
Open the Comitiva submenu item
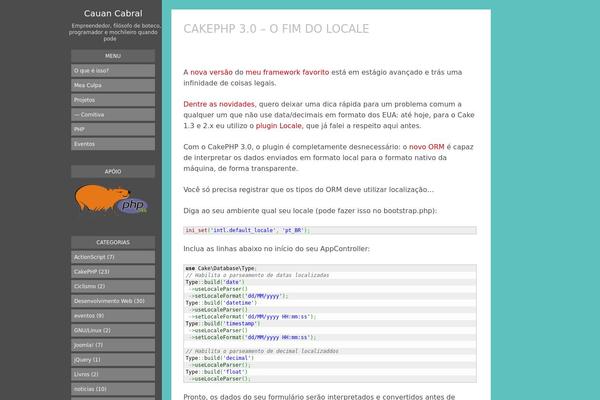(x=113, y=114)
